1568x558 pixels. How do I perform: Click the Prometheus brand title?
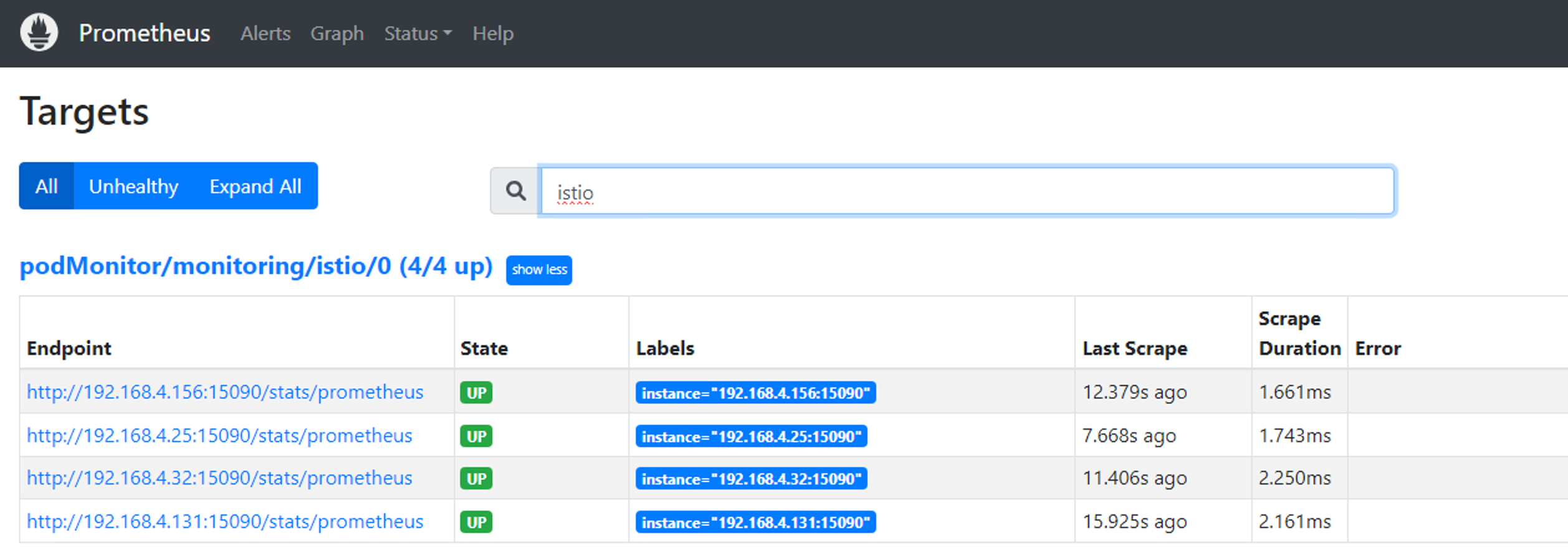145,34
